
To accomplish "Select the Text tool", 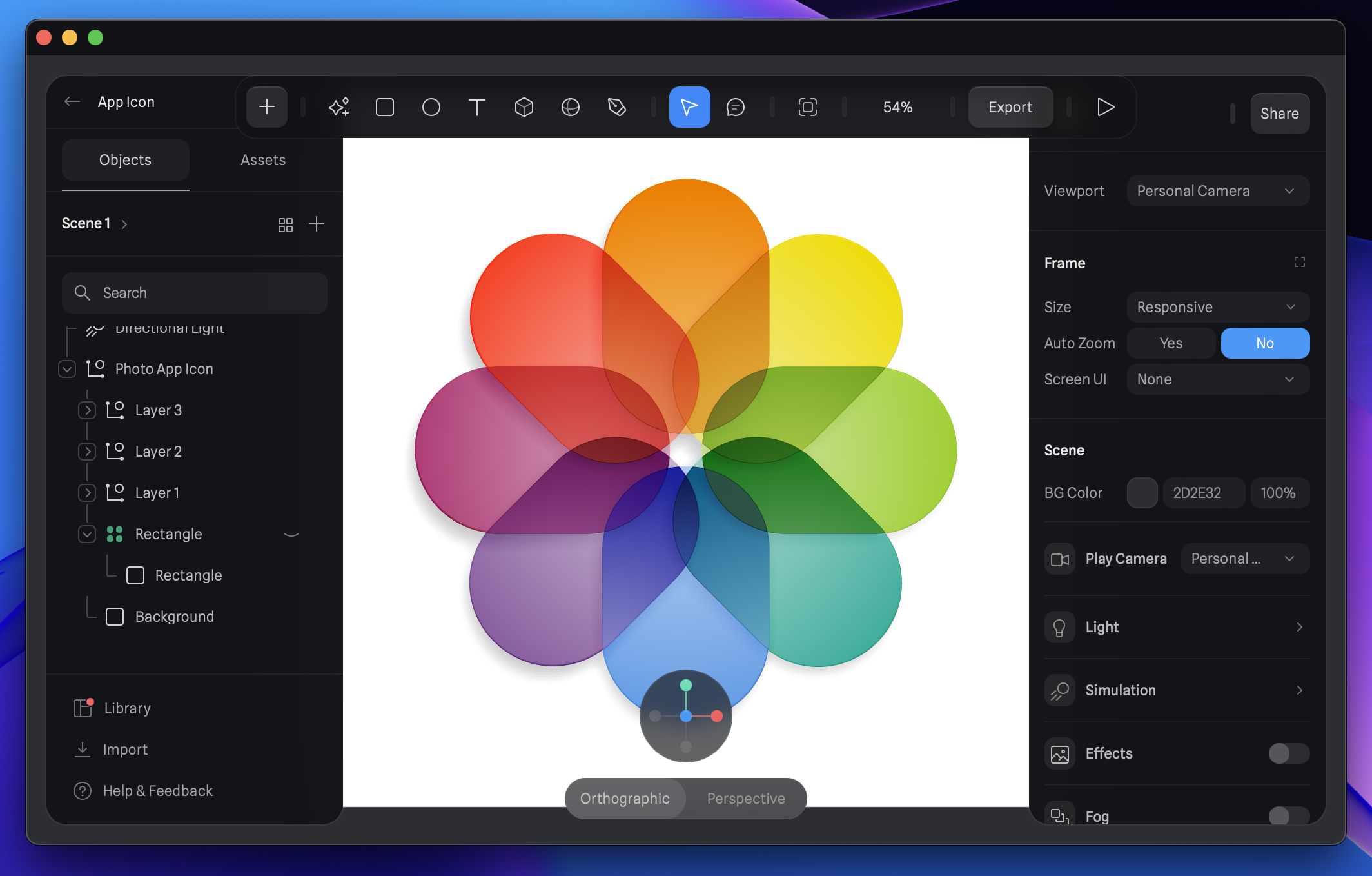I will 477,107.
